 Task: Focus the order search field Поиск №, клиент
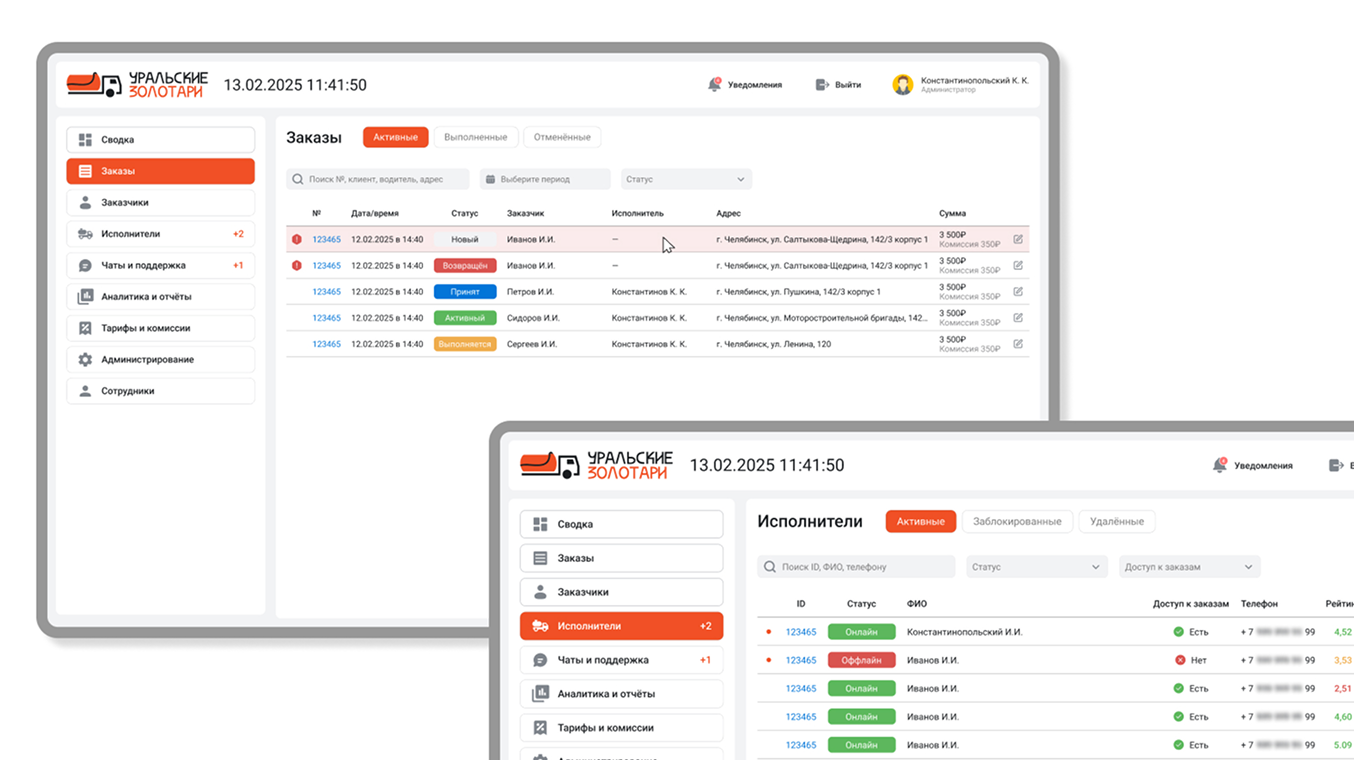pyautogui.click(x=378, y=180)
